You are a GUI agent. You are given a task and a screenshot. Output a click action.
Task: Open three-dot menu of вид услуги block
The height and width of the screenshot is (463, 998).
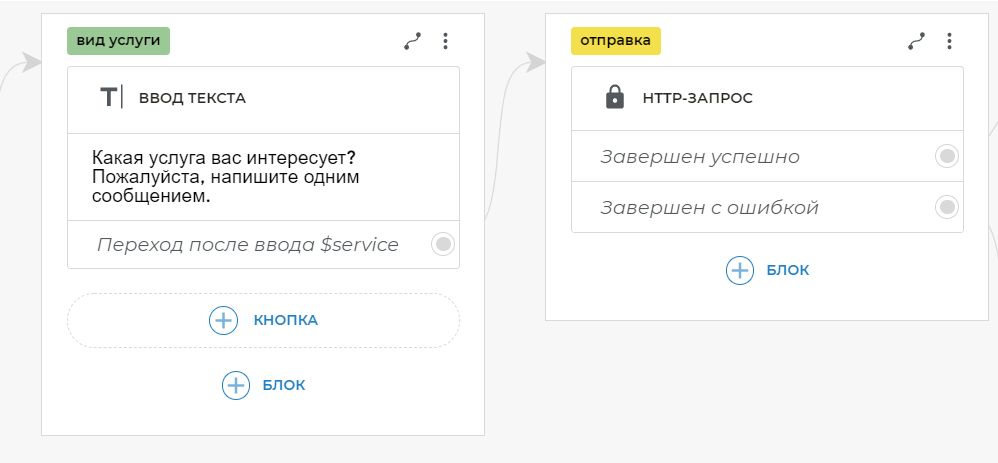(446, 41)
